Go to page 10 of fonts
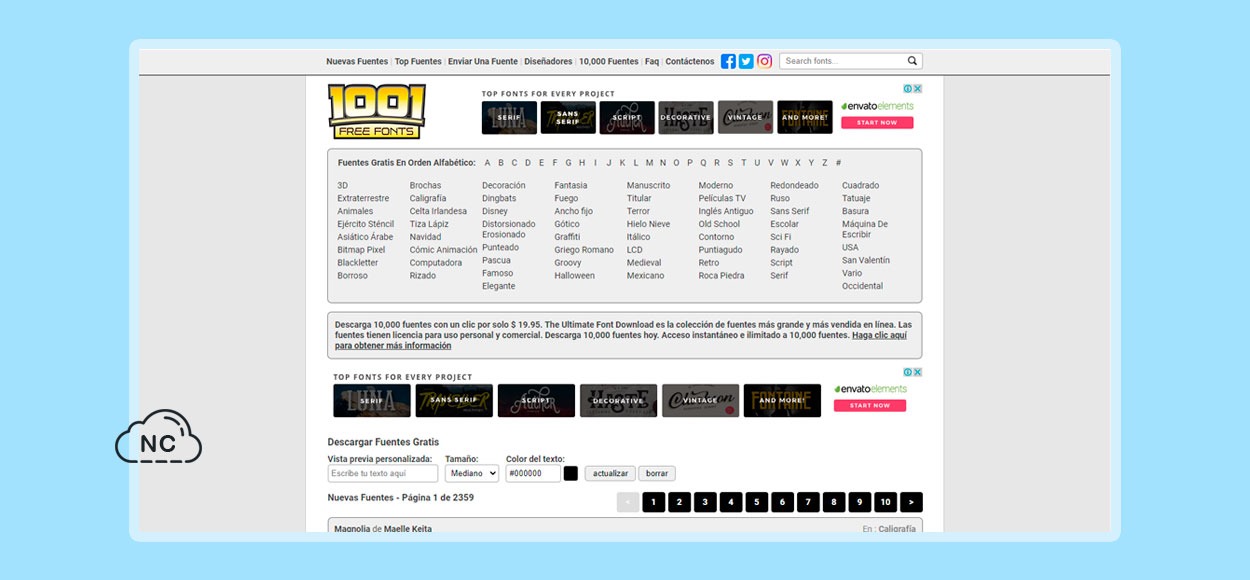Viewport: 1250px width, 580px height. coord(886,502)
